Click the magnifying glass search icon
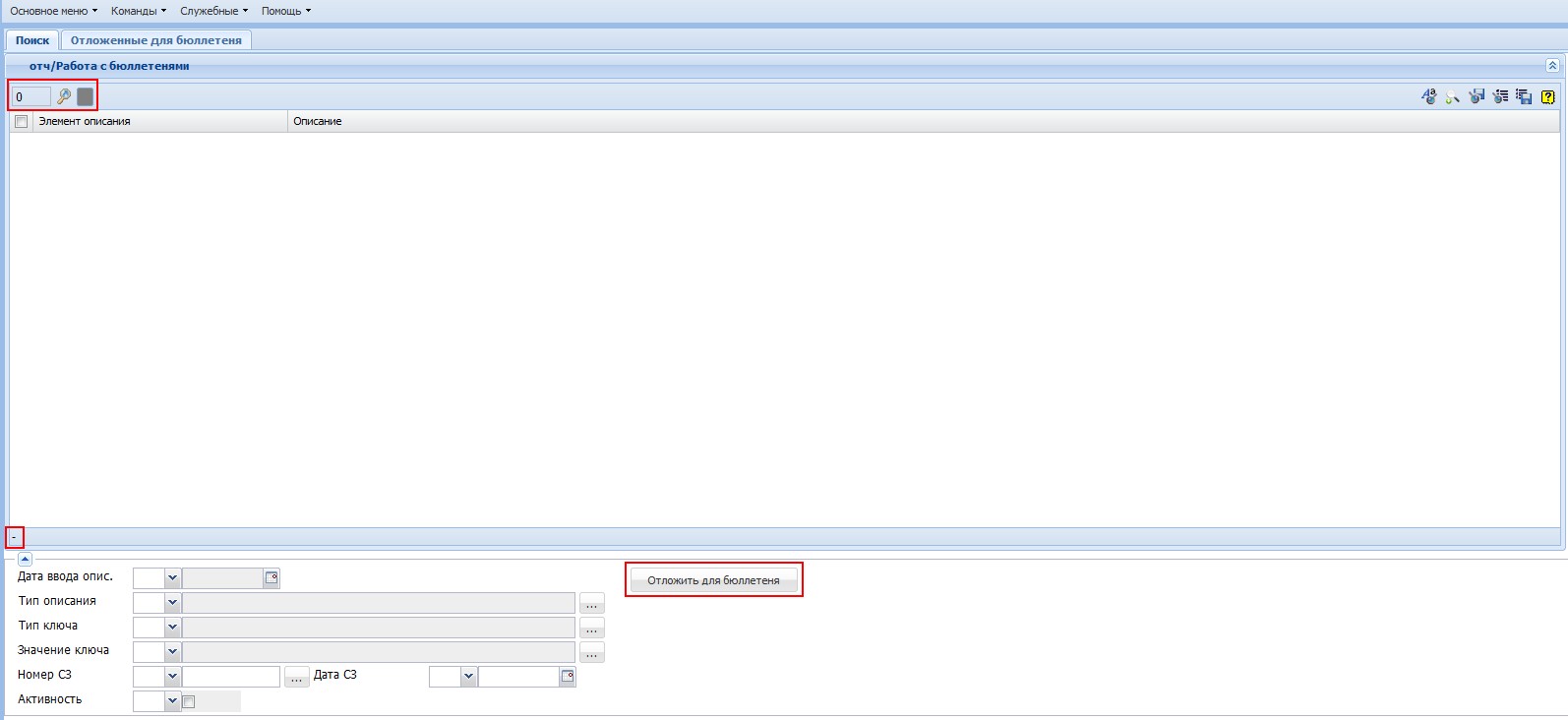The width and height of the screenshot is (1568, 720). pyautogui.click(x=64, y=96)
